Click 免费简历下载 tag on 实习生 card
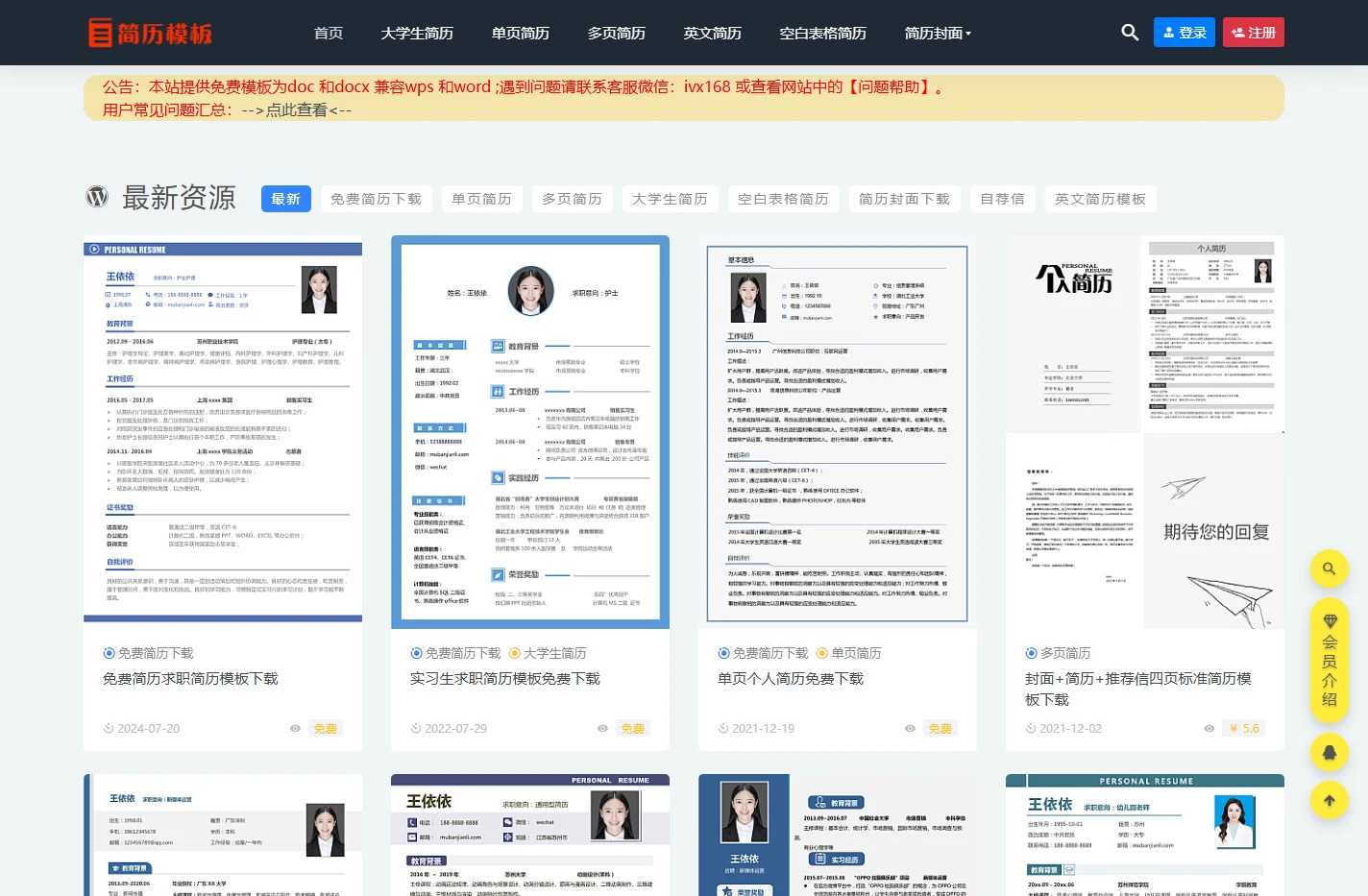This screenshot has height=896, width=1368. click(x=455, y=653)
